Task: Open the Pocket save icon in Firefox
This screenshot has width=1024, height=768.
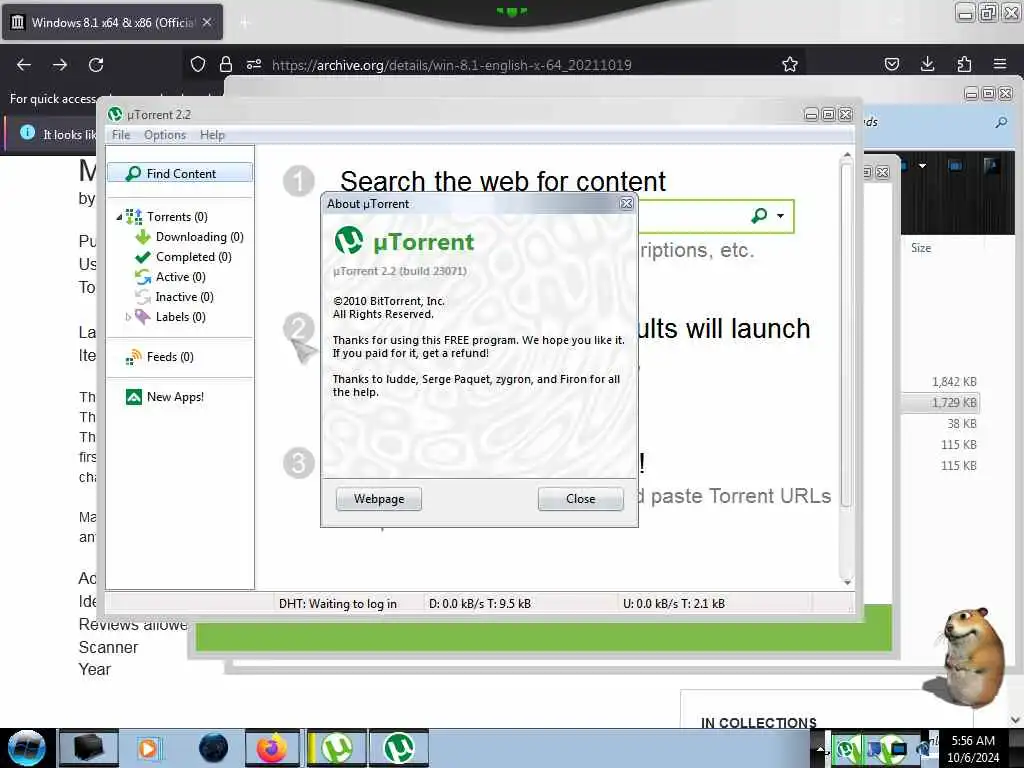Action: pyautogui.click(x=891, y=64)
